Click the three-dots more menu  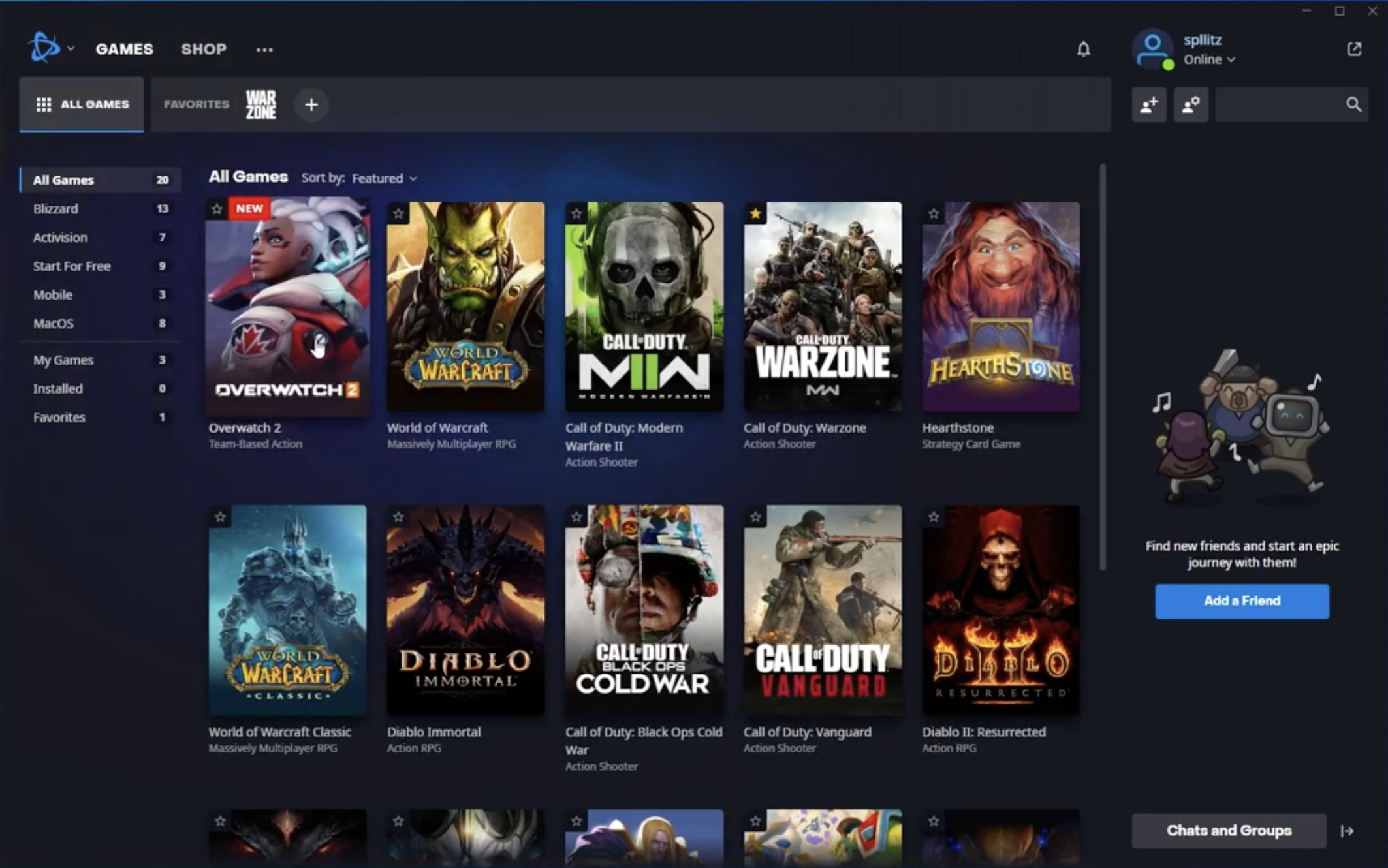[264, 50]
